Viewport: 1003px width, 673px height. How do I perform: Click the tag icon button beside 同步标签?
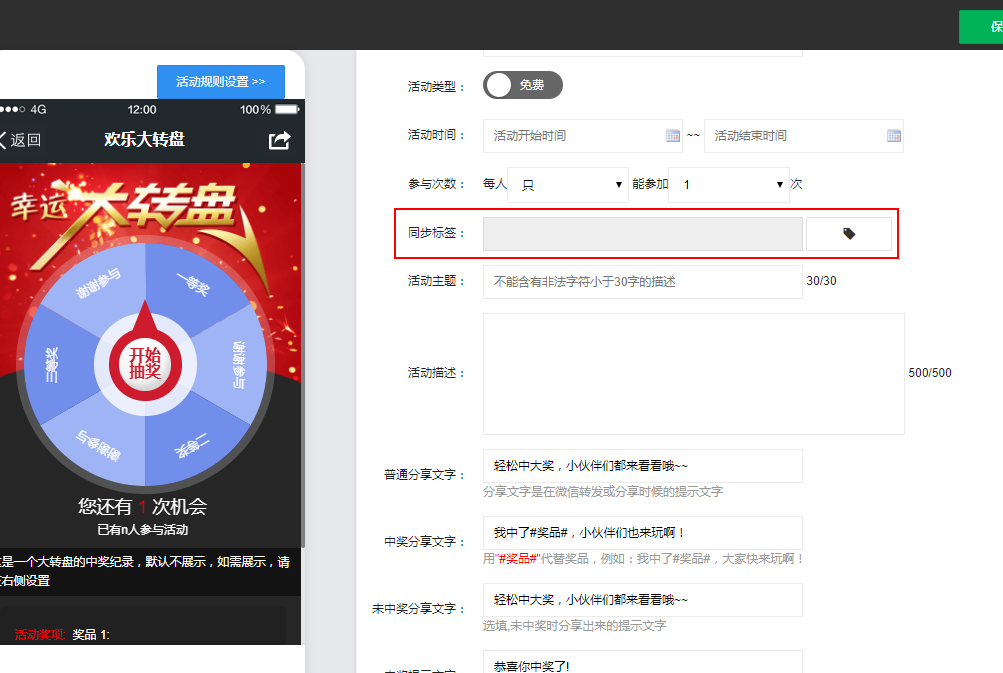[848, 234]
